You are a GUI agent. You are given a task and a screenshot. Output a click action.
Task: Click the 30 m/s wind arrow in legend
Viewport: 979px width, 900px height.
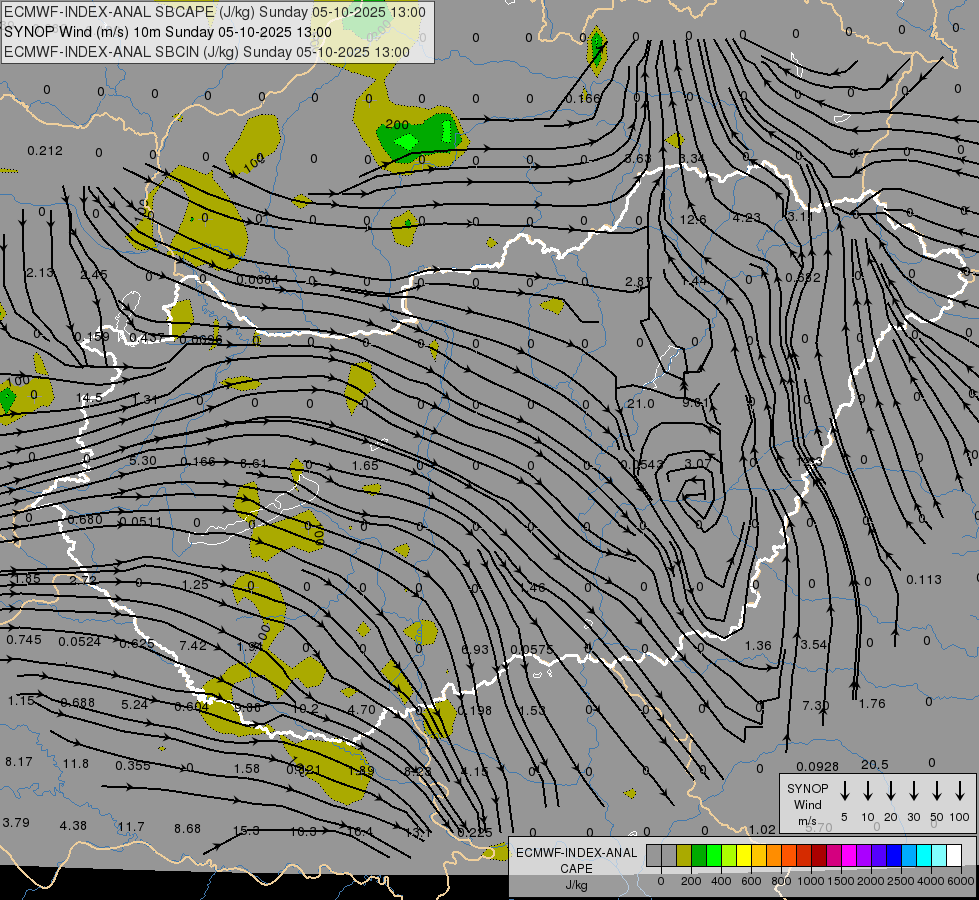click(x=914, y=791)
